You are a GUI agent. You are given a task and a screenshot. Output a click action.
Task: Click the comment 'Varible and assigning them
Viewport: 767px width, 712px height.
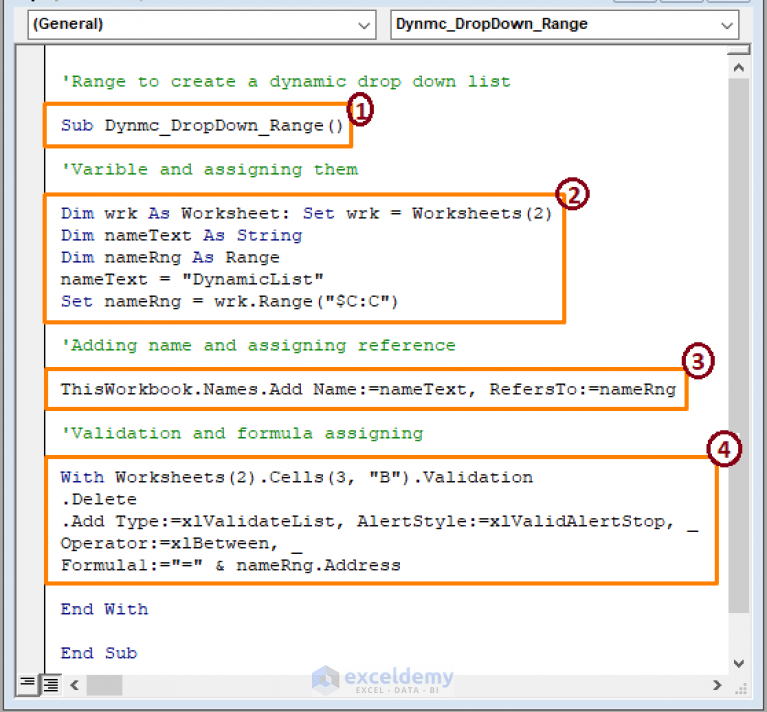209,170
